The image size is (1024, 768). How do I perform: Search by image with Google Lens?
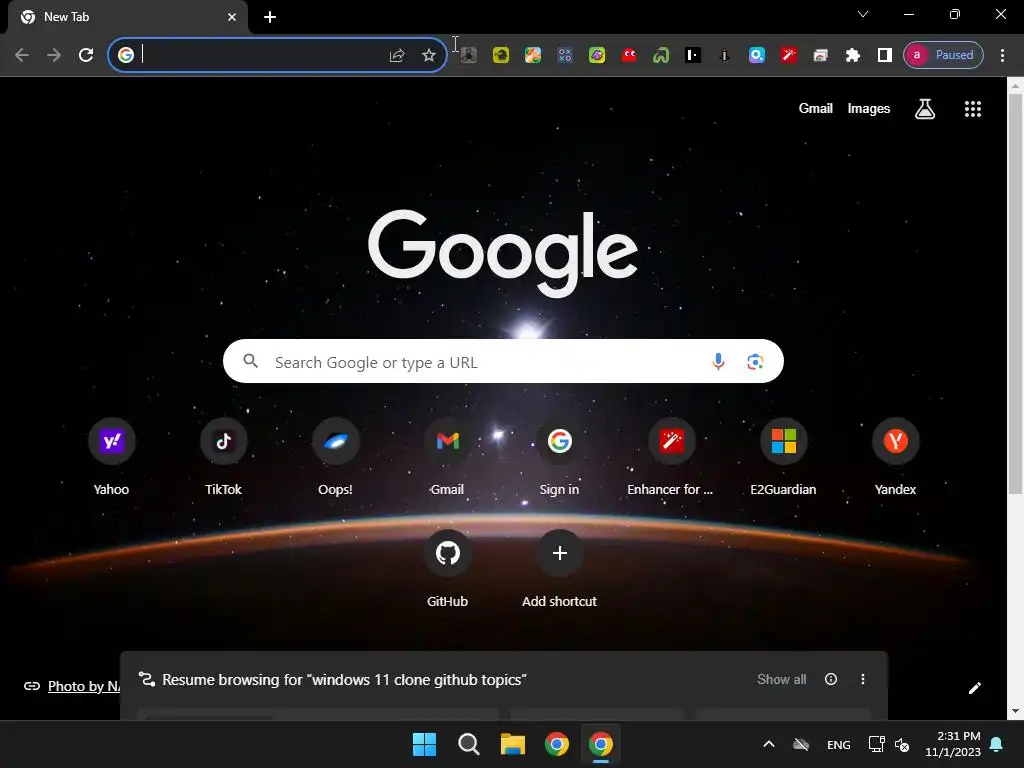pos(755,361)
